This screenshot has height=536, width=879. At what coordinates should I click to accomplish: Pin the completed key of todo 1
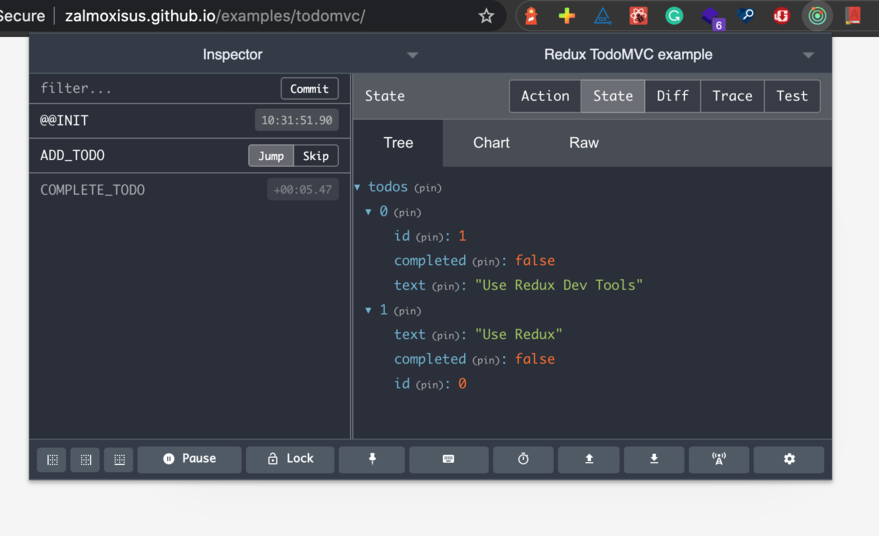486,360
